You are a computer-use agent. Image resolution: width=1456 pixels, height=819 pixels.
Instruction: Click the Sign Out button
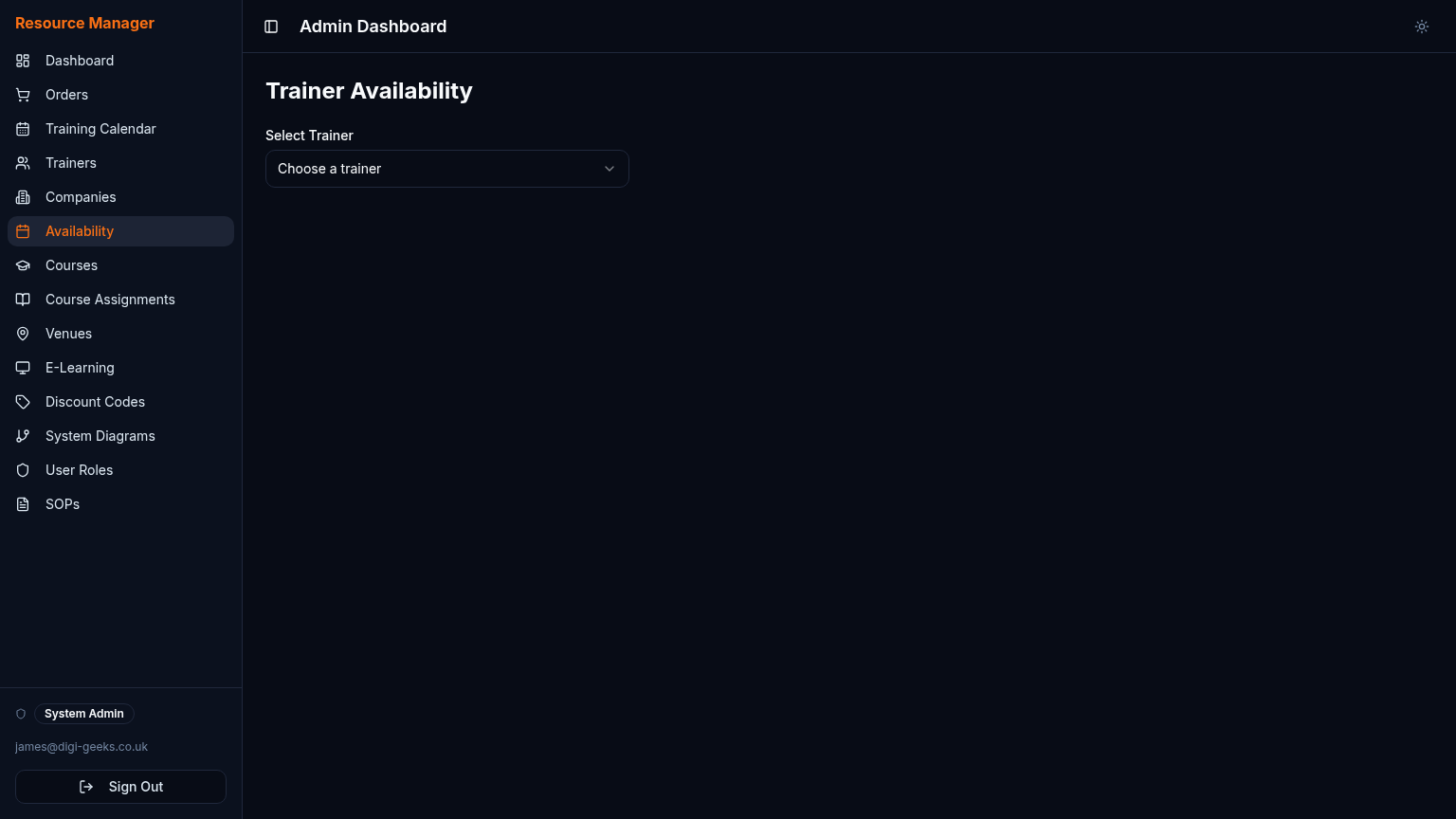tap(120, 787)
